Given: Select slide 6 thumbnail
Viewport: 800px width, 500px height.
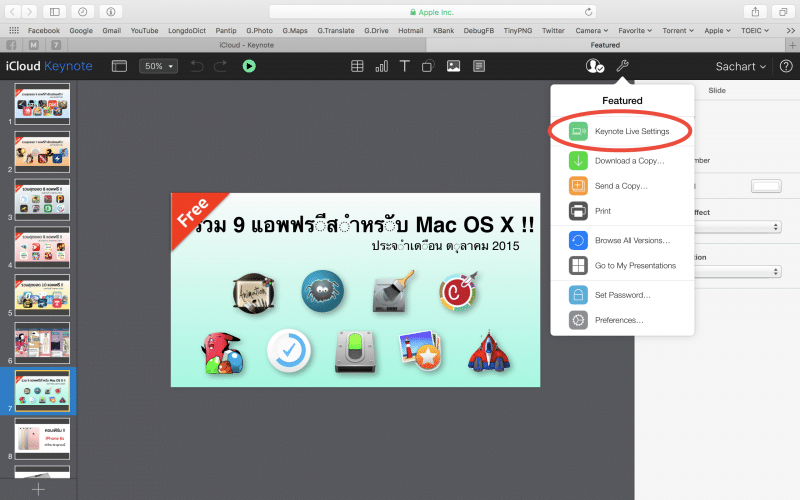Looking at the screenshot, I should pyautogui.click(x=42, y=343).
